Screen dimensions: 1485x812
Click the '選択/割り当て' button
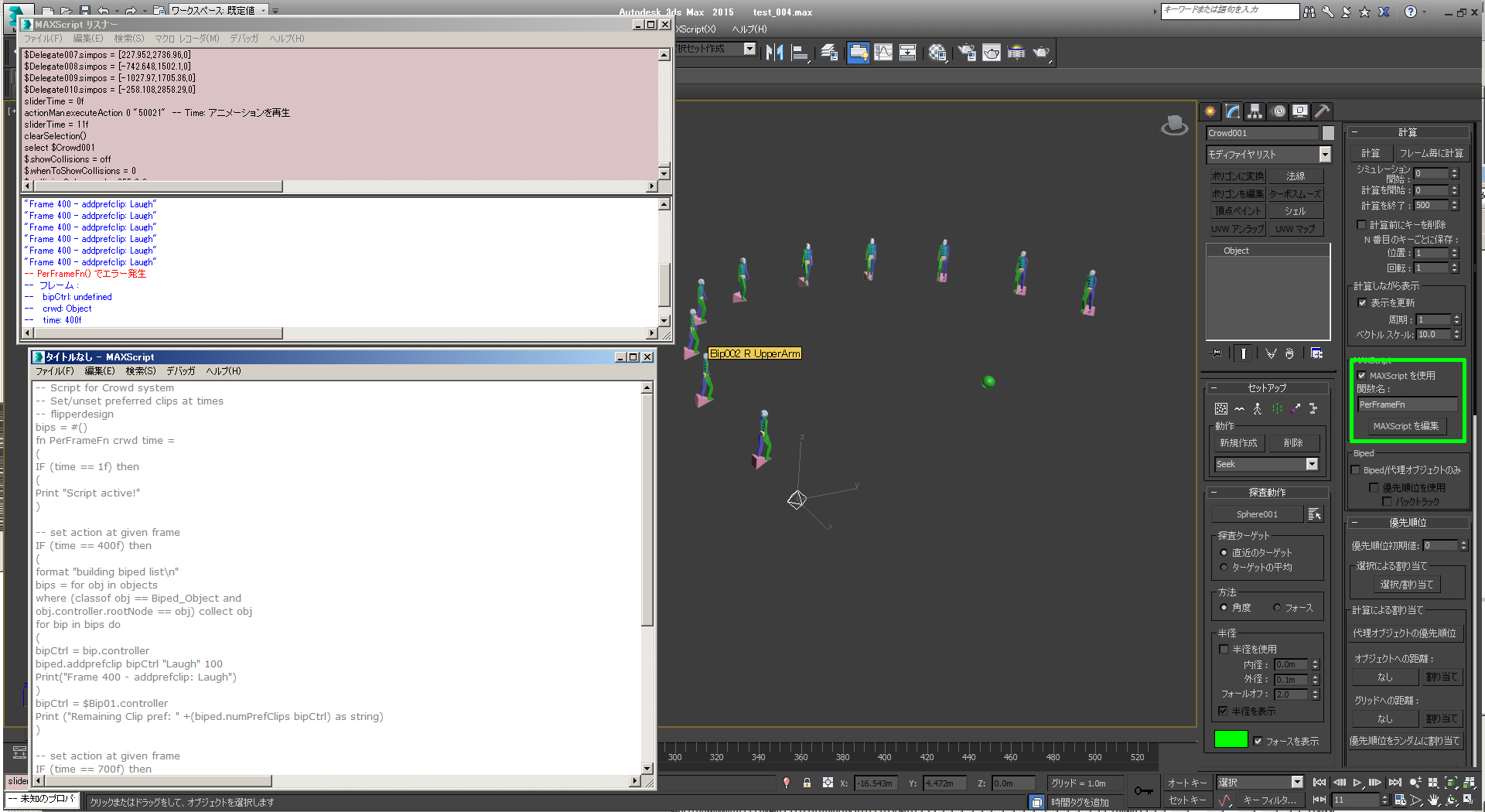point(1407,585)
